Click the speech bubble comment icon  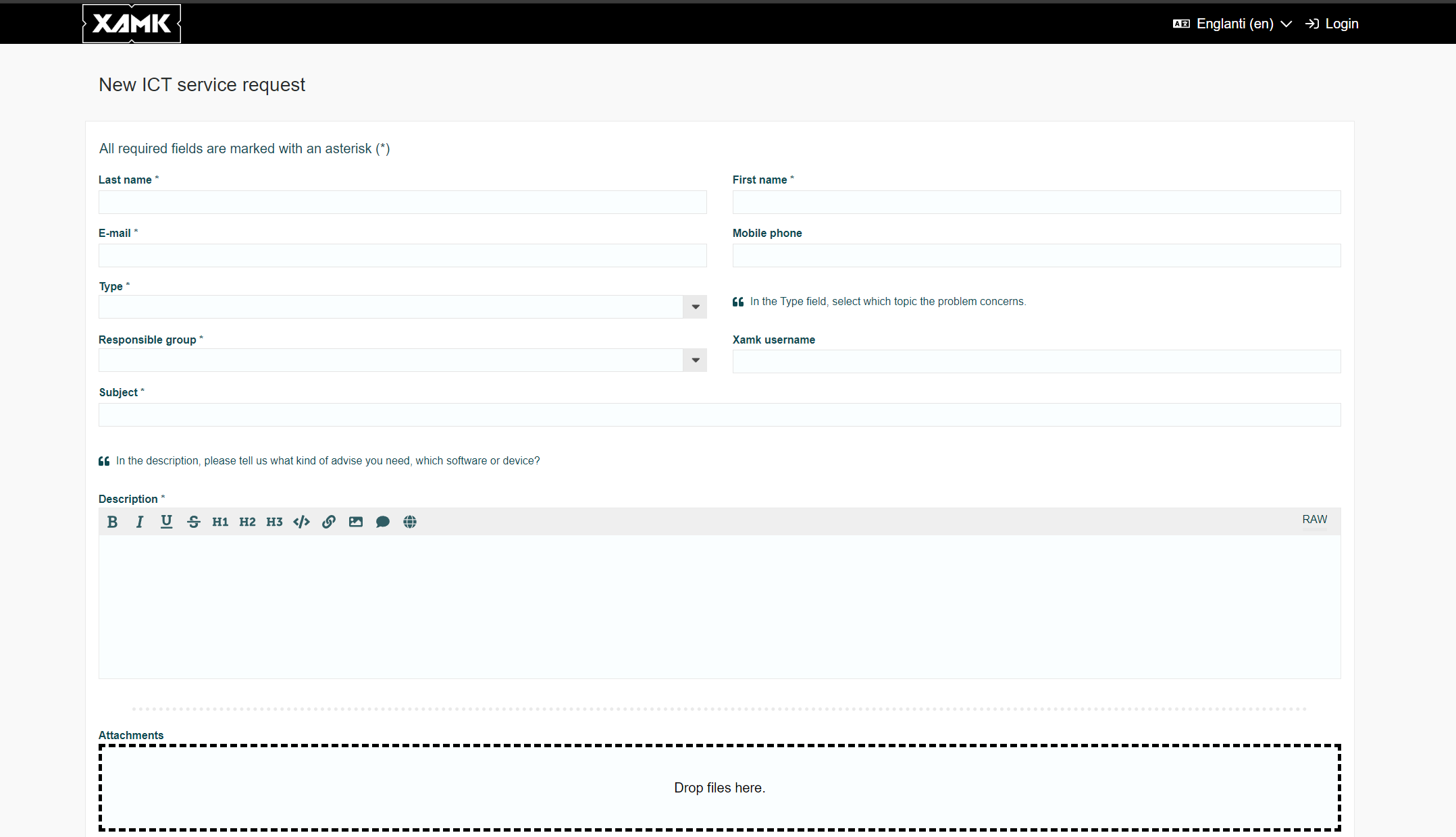click(383, 522)
